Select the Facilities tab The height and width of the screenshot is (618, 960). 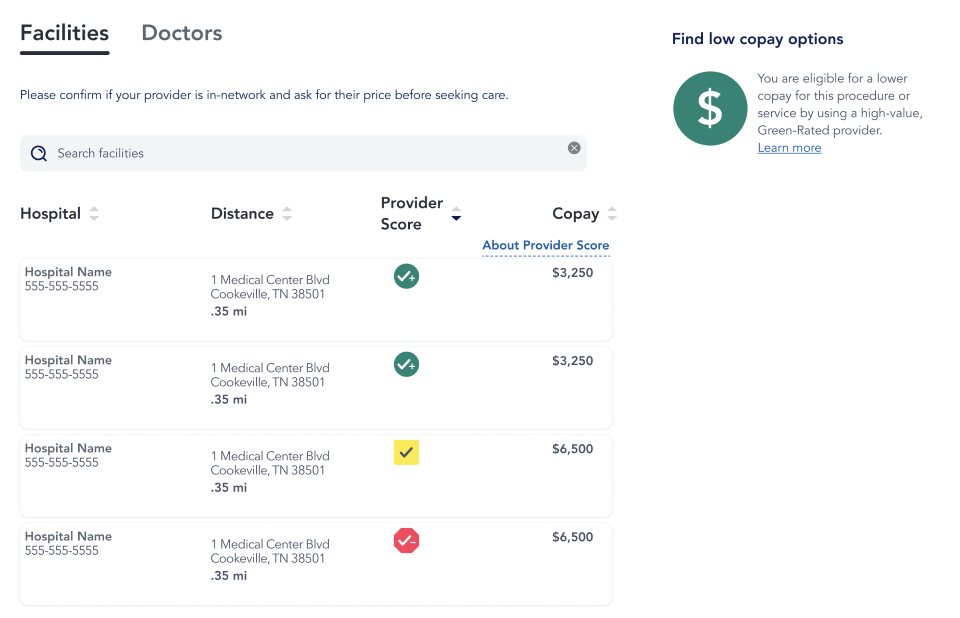tap(63, 32)
